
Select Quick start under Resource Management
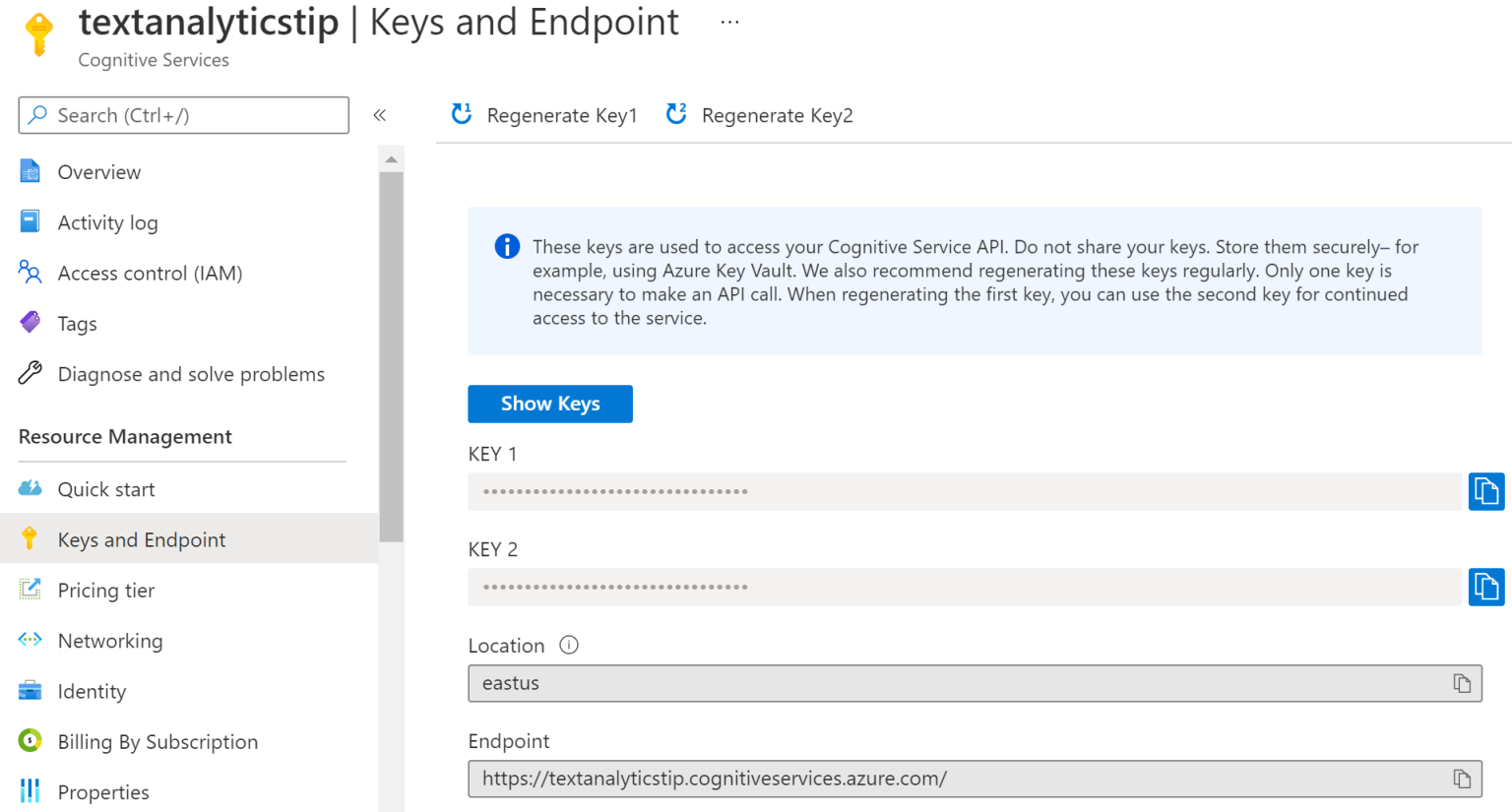point(105,489)
